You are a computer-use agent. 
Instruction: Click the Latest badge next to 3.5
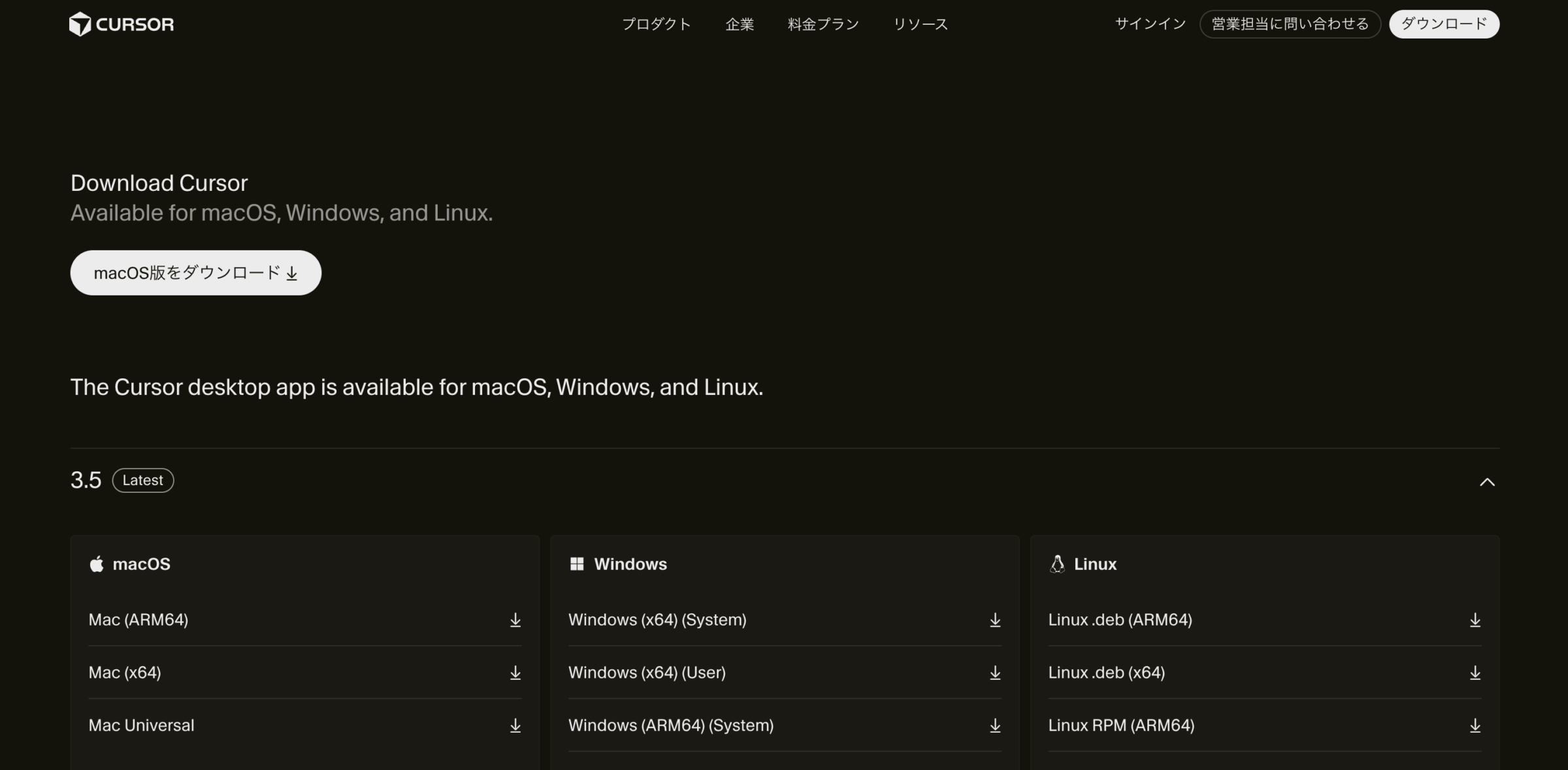143,480
